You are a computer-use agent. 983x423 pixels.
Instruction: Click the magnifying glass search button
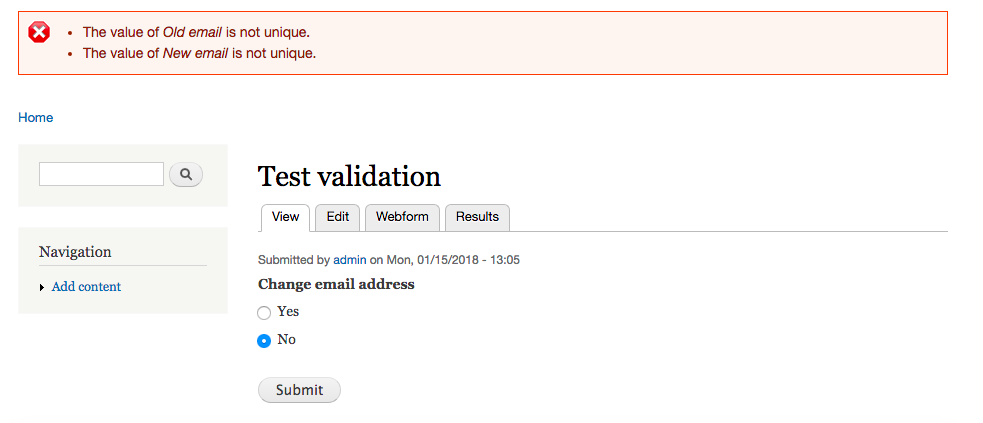186,174
